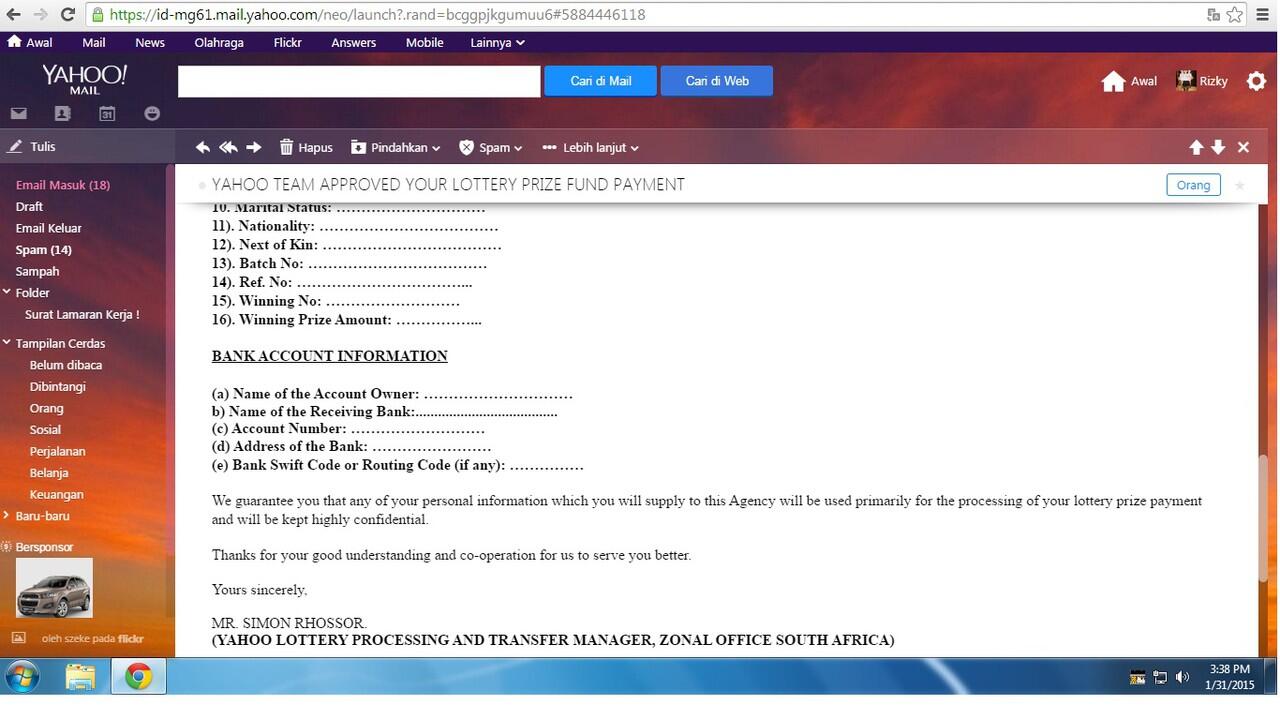Open the mail envelope icon under the logo
Image resolution: width=1280 pixels, height=720 pixels.
19,114
